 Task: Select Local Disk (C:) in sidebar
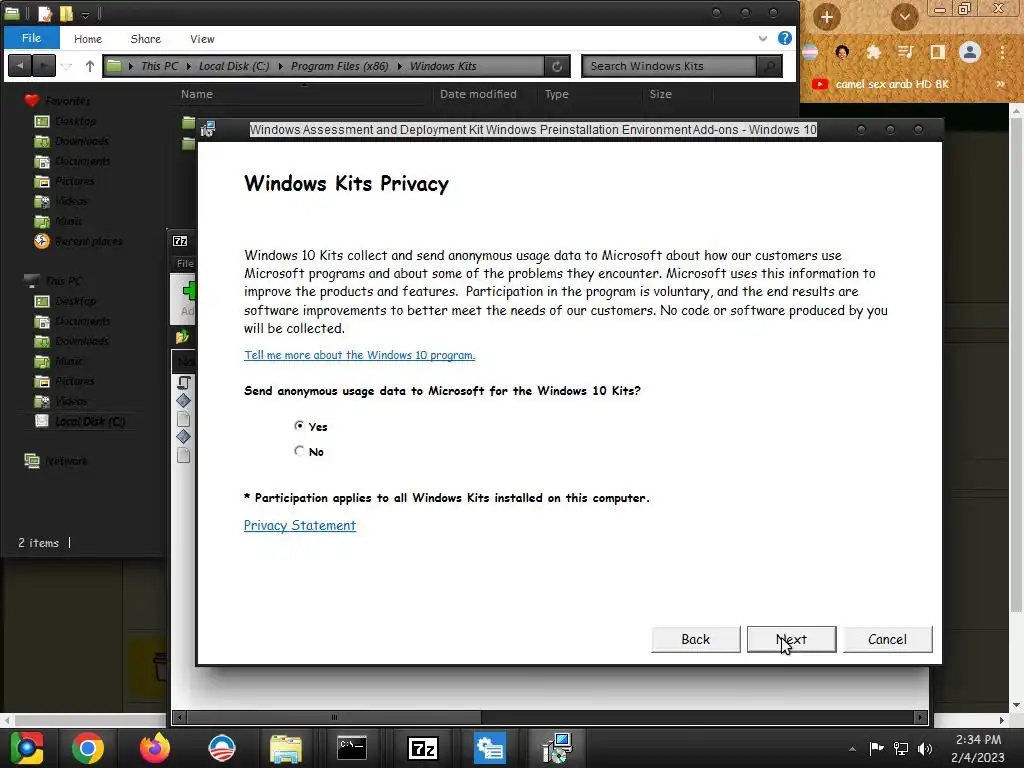(x=89, y=421)
